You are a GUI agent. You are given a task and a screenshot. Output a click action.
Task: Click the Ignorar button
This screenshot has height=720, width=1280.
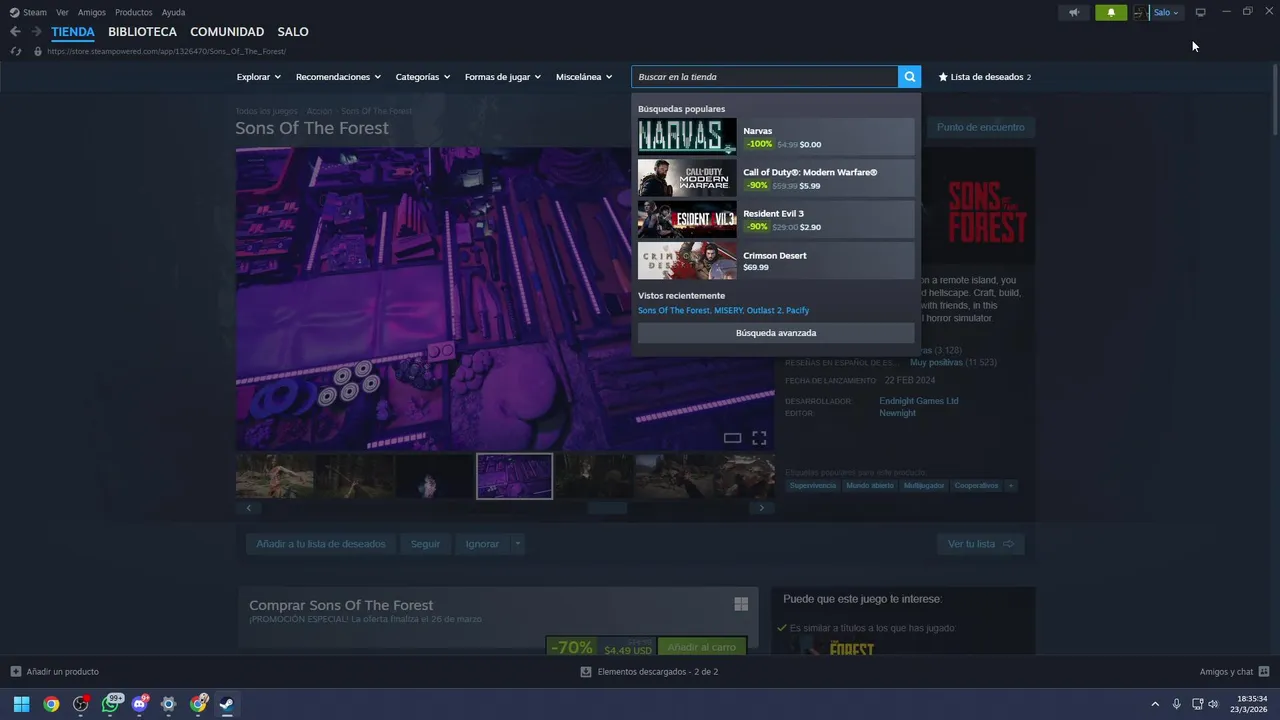click(482, 544)
